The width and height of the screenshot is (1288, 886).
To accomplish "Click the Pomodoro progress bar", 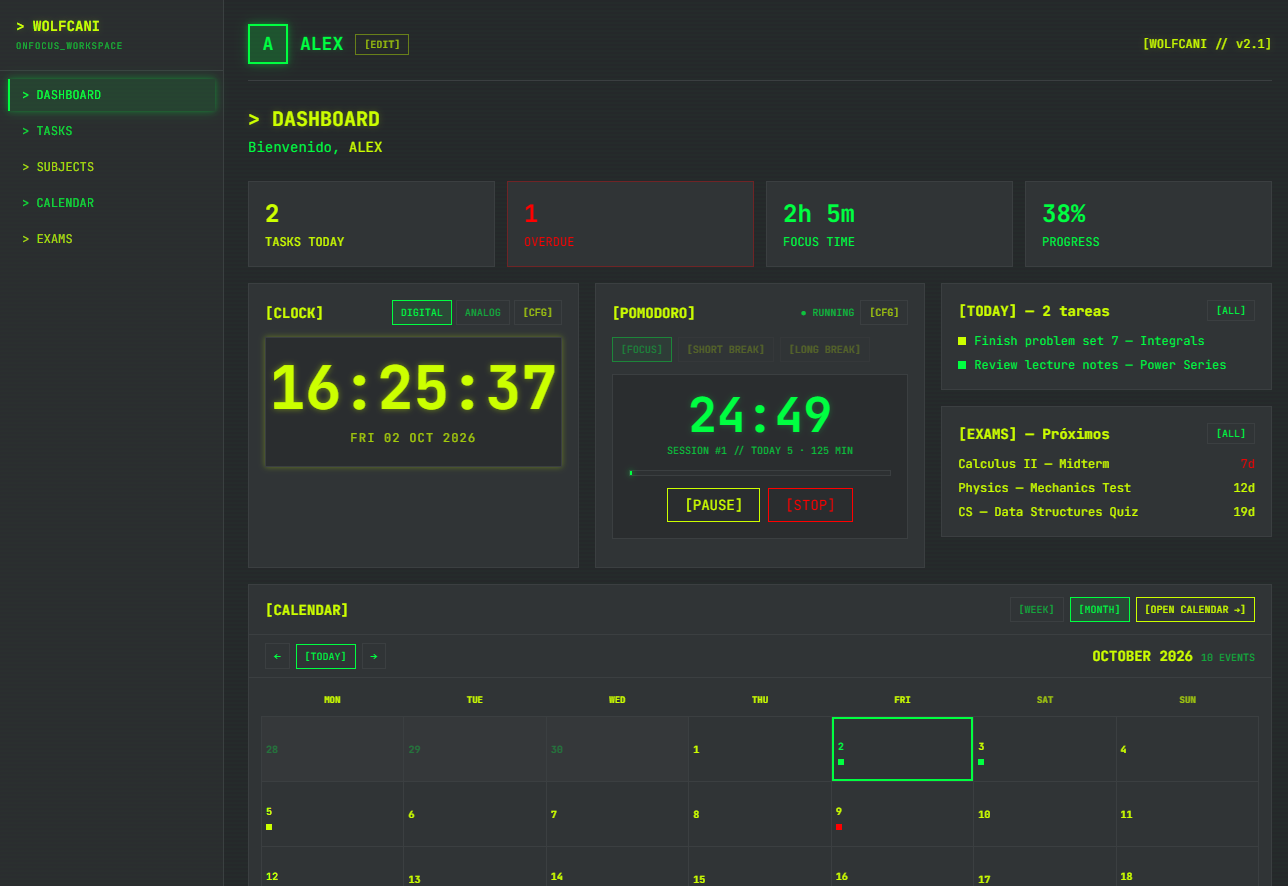I will [760, 473].
